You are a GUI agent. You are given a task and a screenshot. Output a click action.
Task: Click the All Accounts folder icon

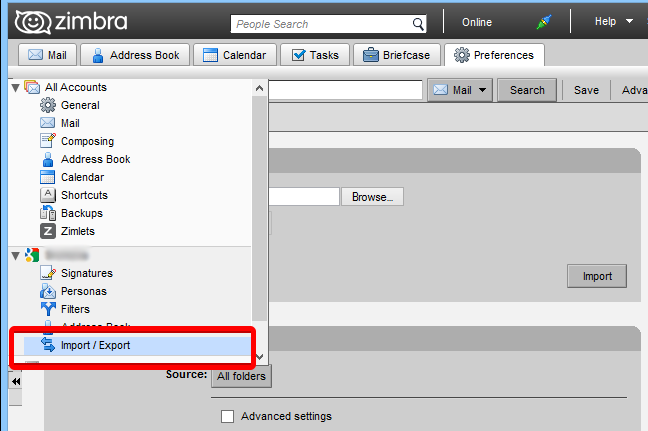32,87
